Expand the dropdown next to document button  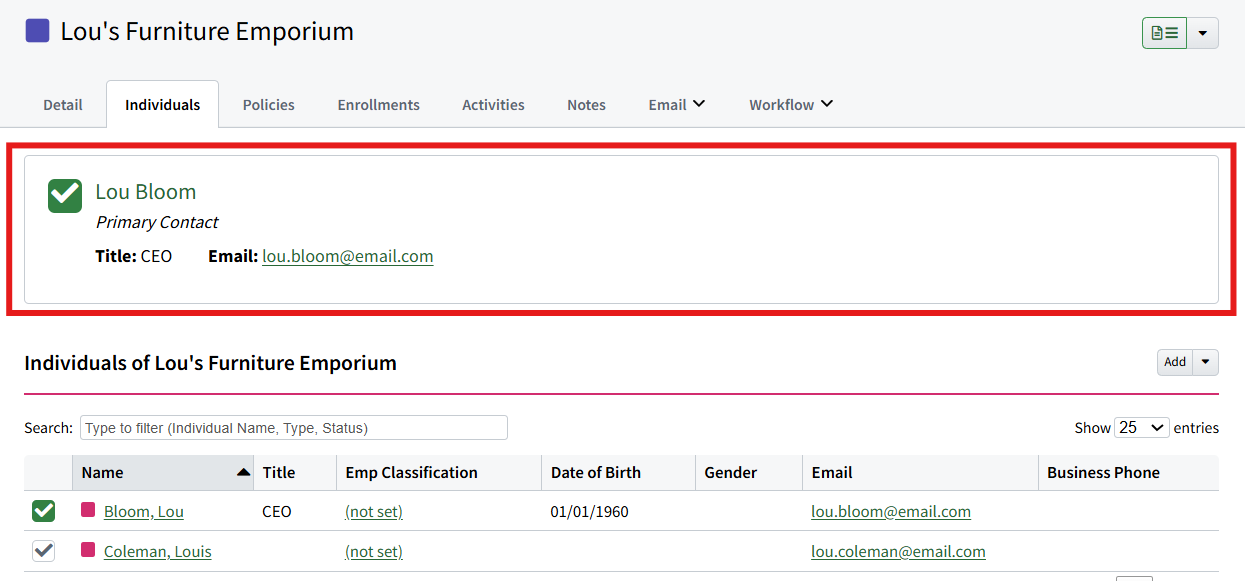coord(1202,33)
